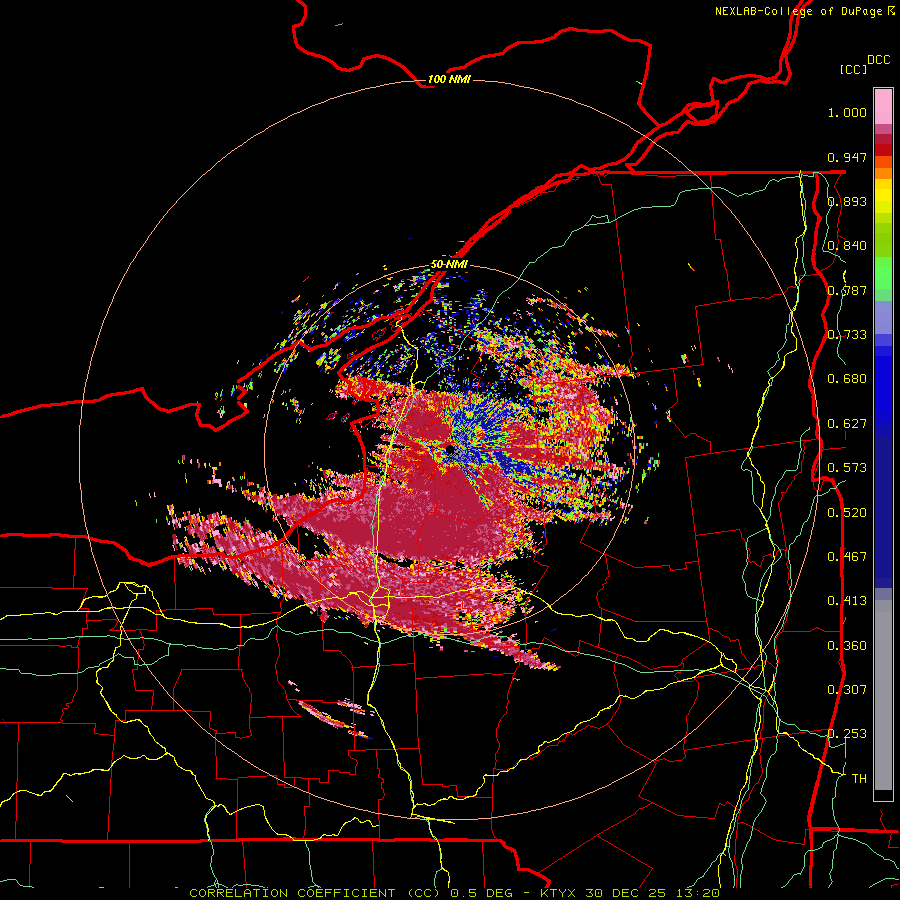900x900 pixels.
Task: Click the 0.733 legend value
Action: tap(847, 335)
